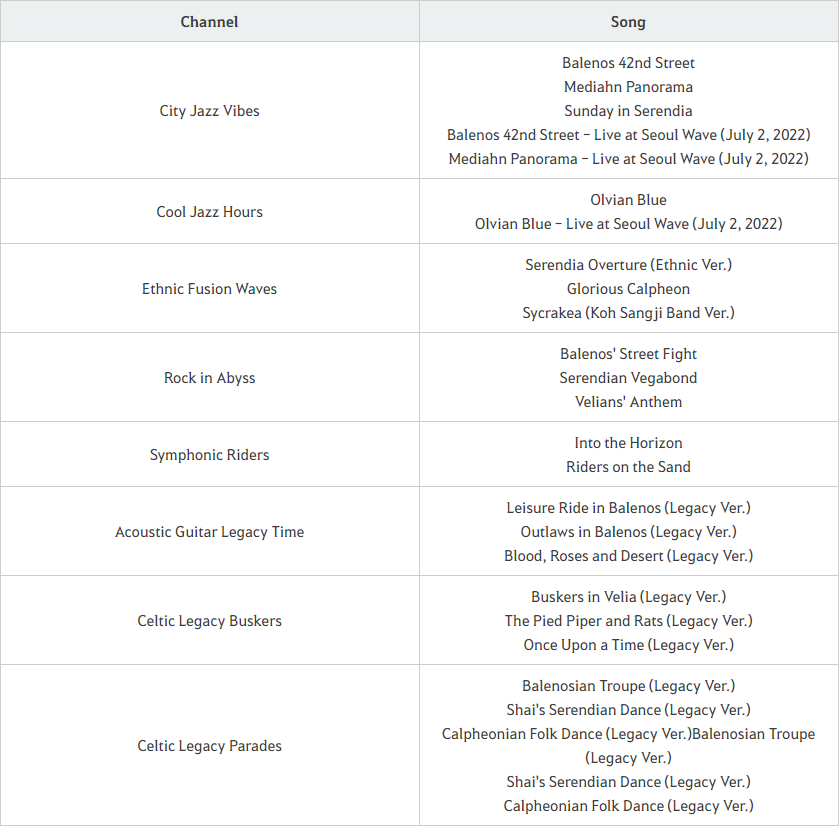Click the song Sunday in Serendia
Viewport: 839px width, 827px height.
[x=628, y=111]
